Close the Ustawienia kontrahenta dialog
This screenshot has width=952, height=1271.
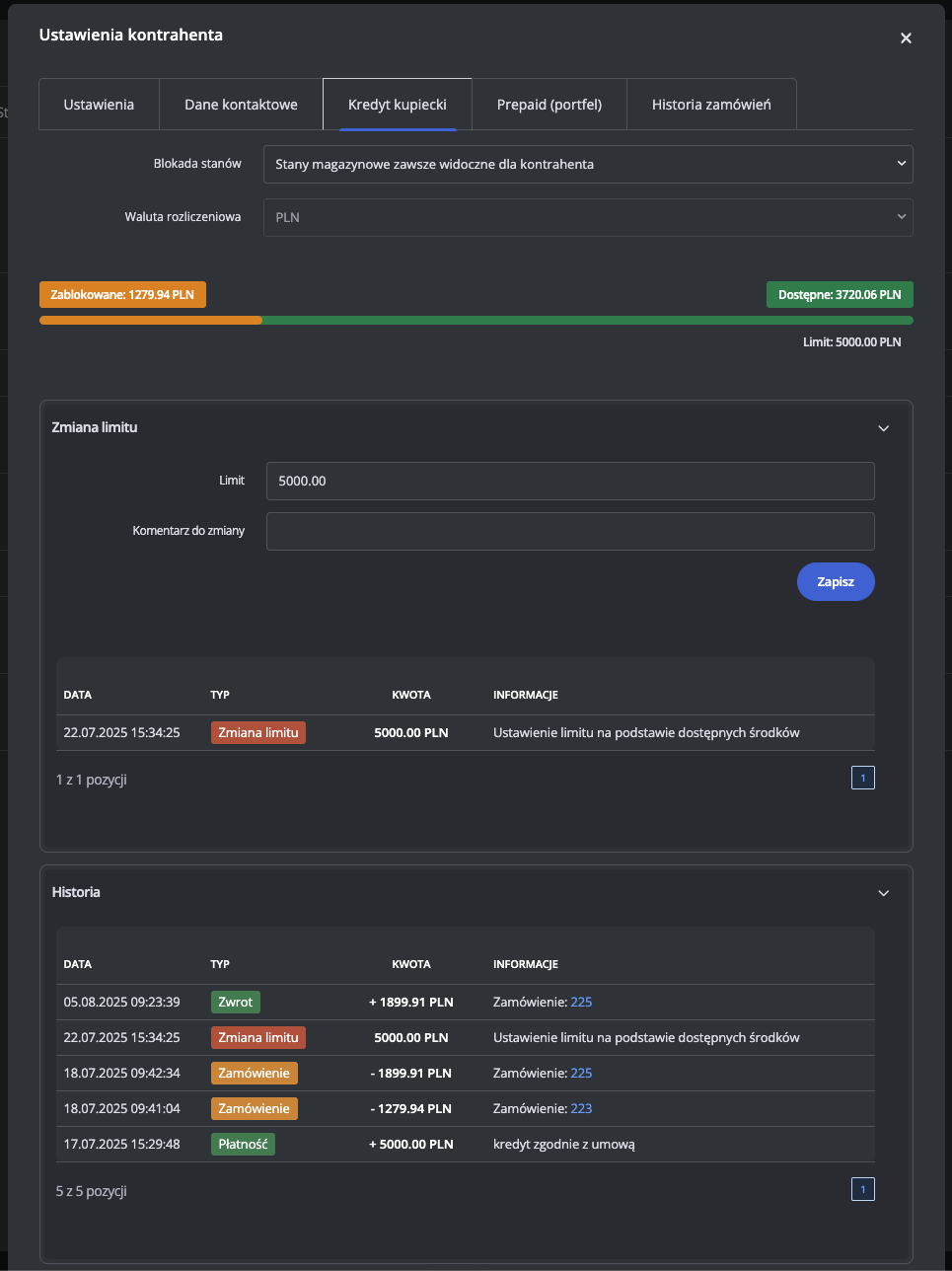coord(906,38)
